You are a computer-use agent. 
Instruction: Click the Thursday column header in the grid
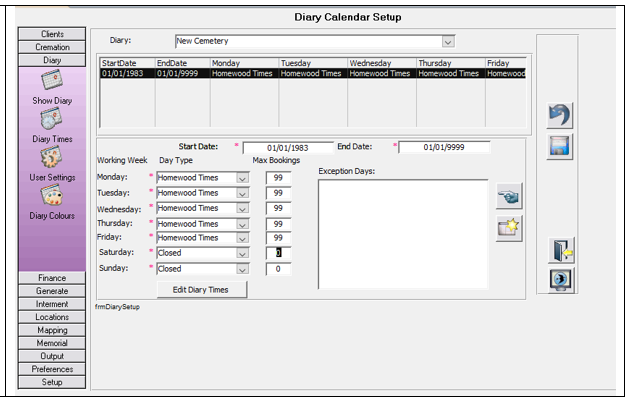click(451, 63)
